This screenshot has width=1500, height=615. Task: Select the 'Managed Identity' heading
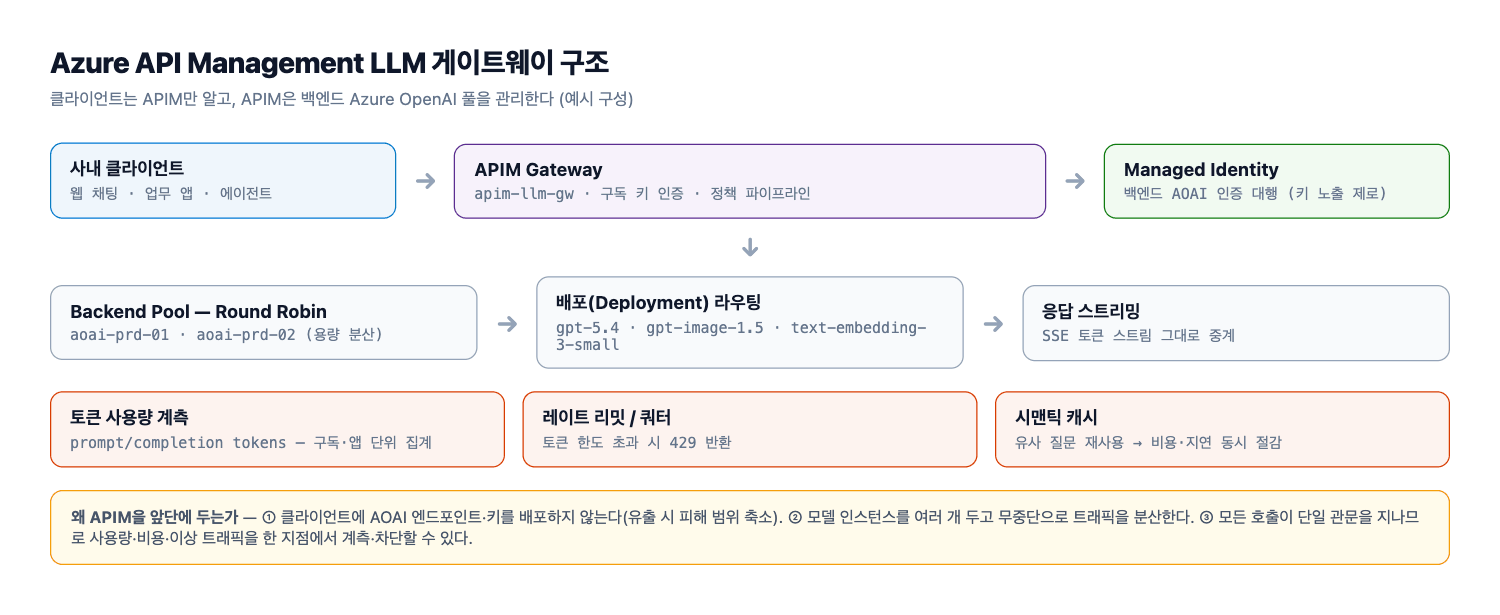(1201, 169)
